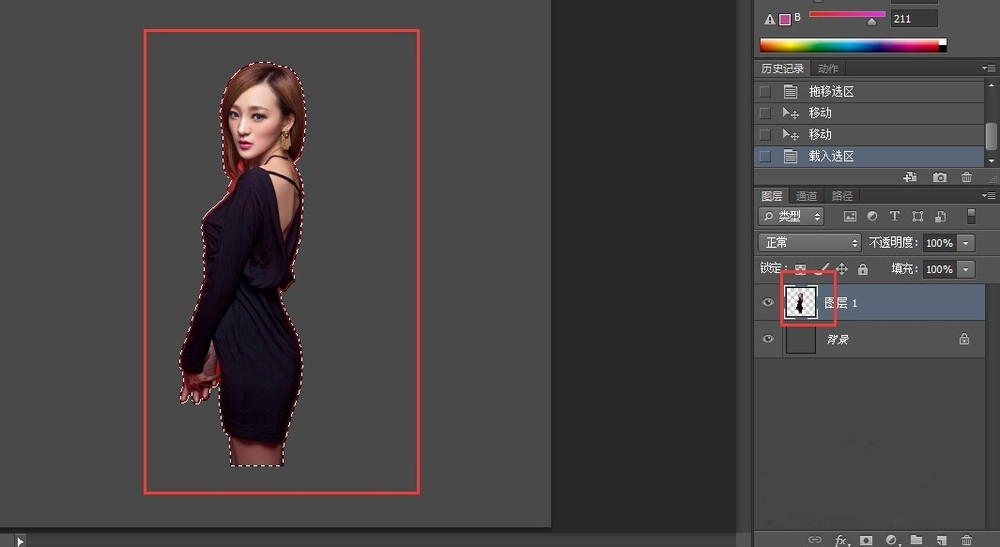Viewport: 1000px width, 547px height.
Task: Filter layers by smart objects icon
Action: pos(941,217)
